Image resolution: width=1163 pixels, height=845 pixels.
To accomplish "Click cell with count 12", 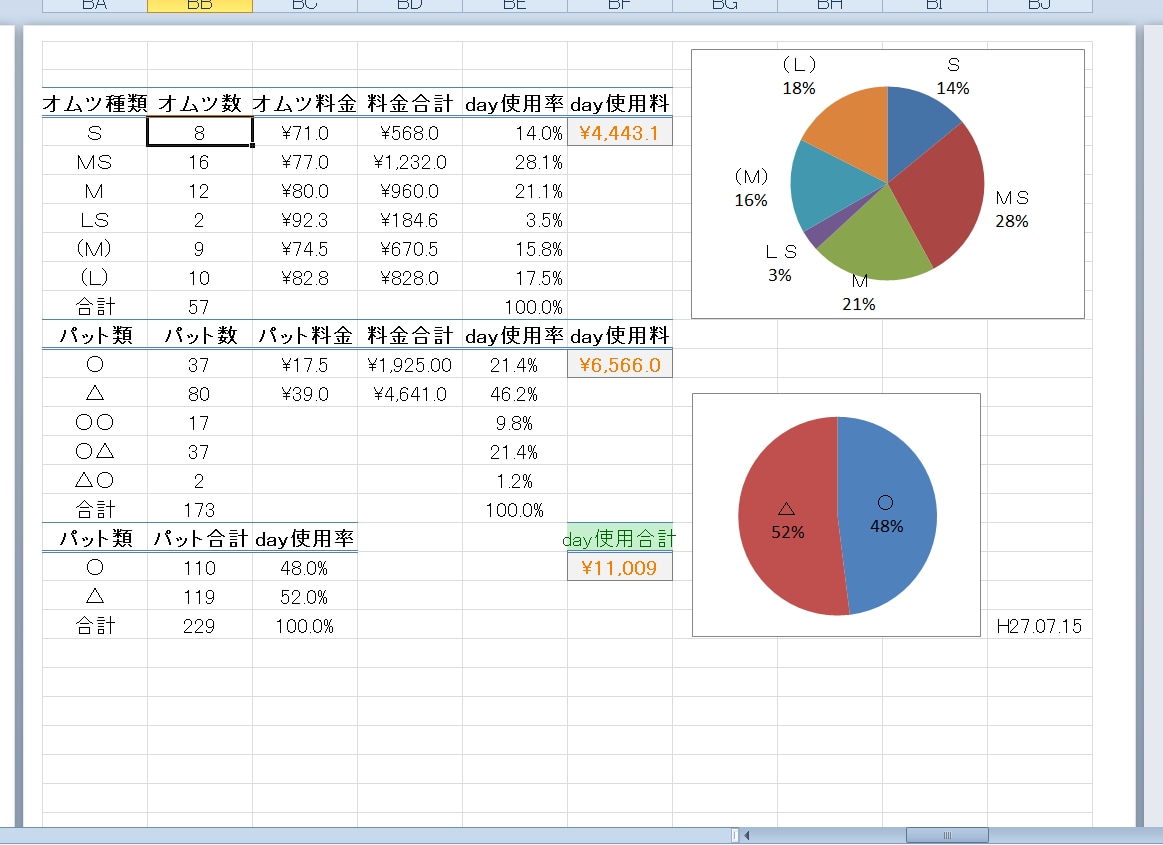I will click(200, 191).
